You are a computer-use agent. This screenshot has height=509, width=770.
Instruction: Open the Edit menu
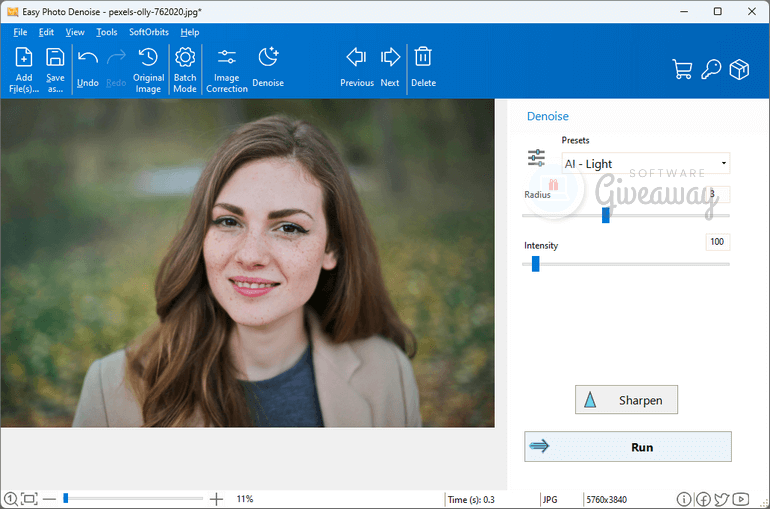click(46, 32)
